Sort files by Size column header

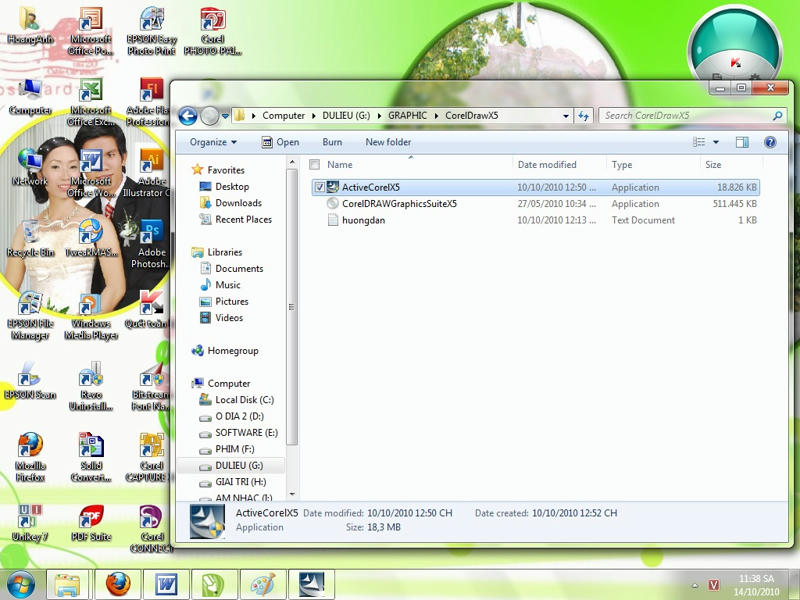click(713, 164)
